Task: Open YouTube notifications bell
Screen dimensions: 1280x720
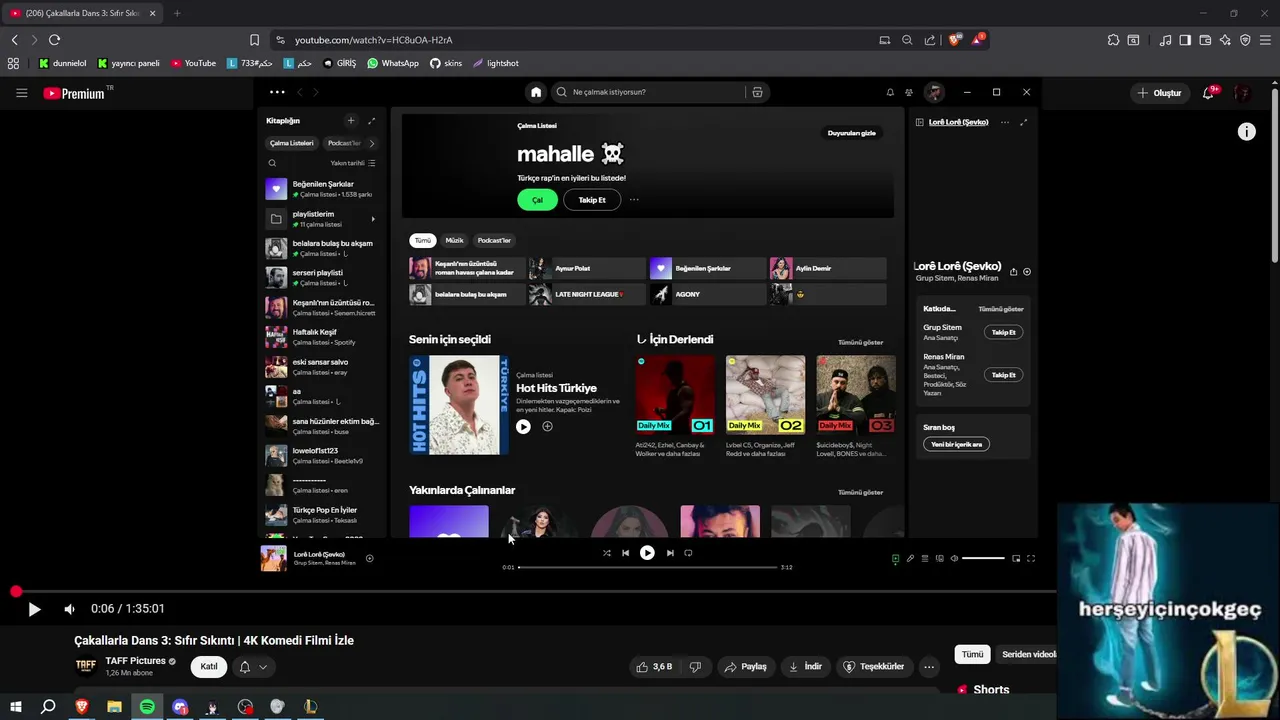Action: click(1208, 93)
